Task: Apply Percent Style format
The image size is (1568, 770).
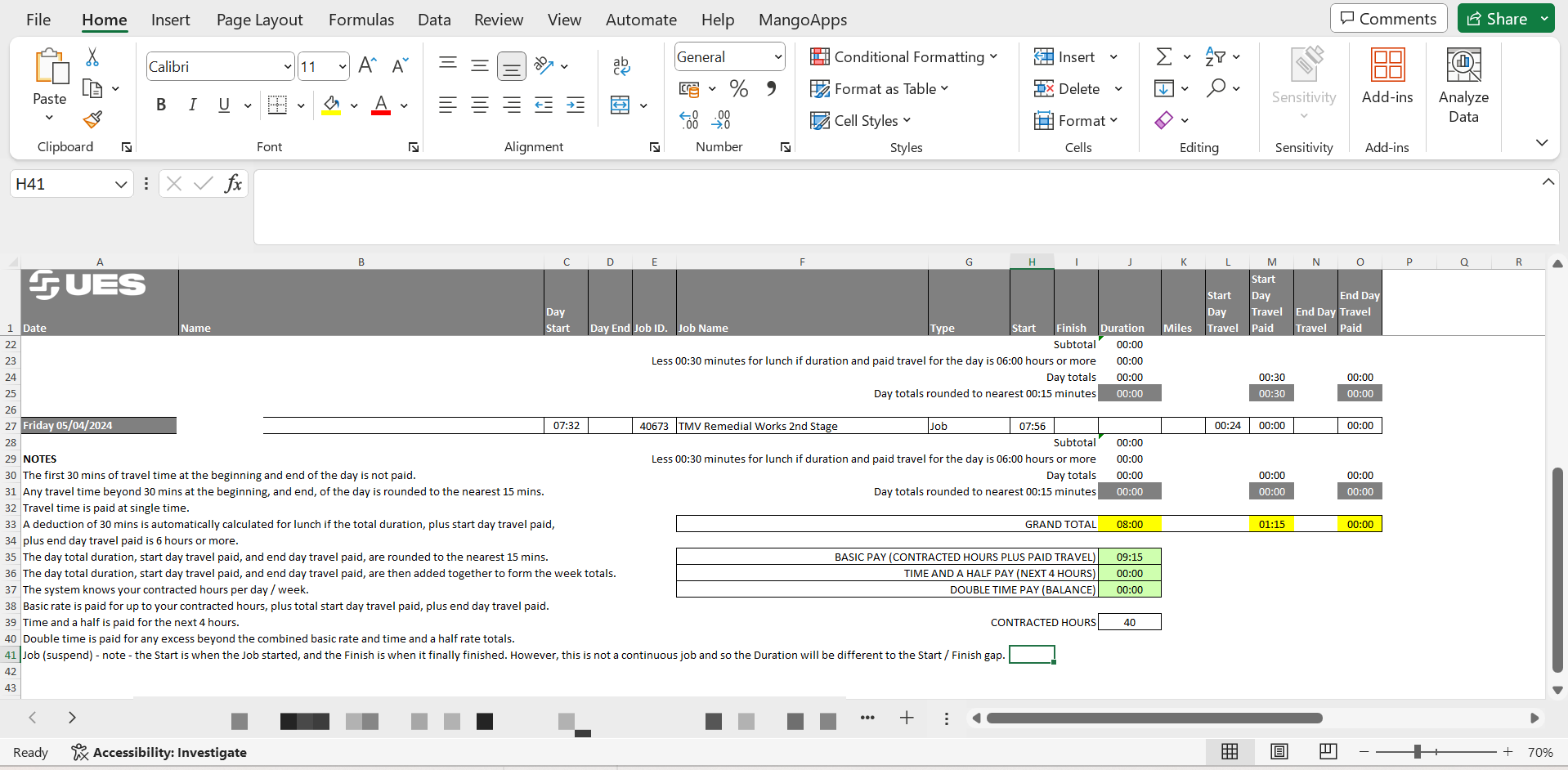Action: click(x=739, y=88)
